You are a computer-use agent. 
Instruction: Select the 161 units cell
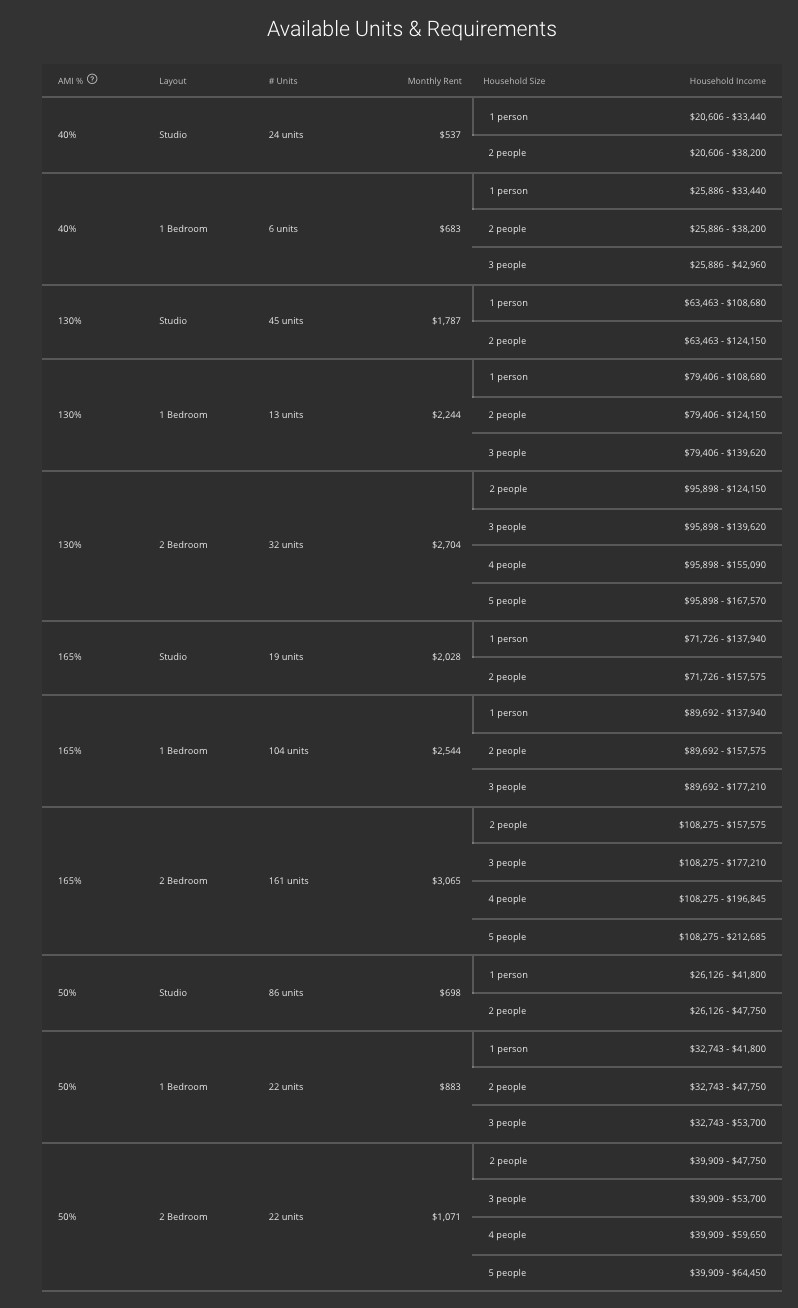[x=288, y=881]
